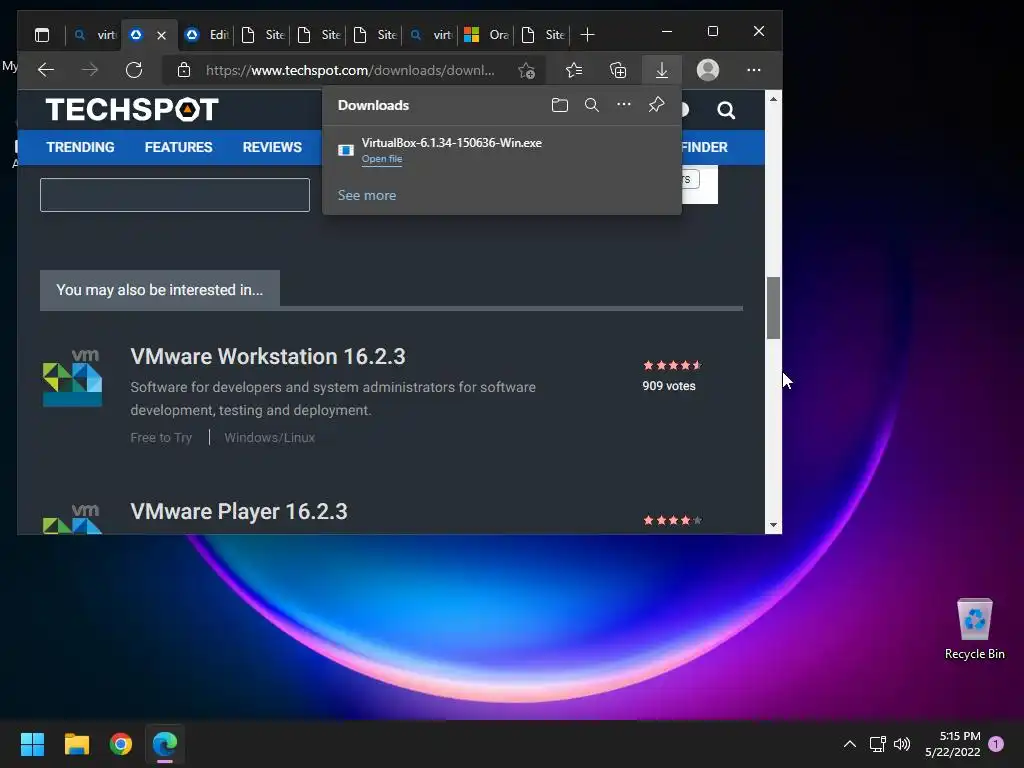
Task: Open the TRENDING menu item
Action: 80,148
